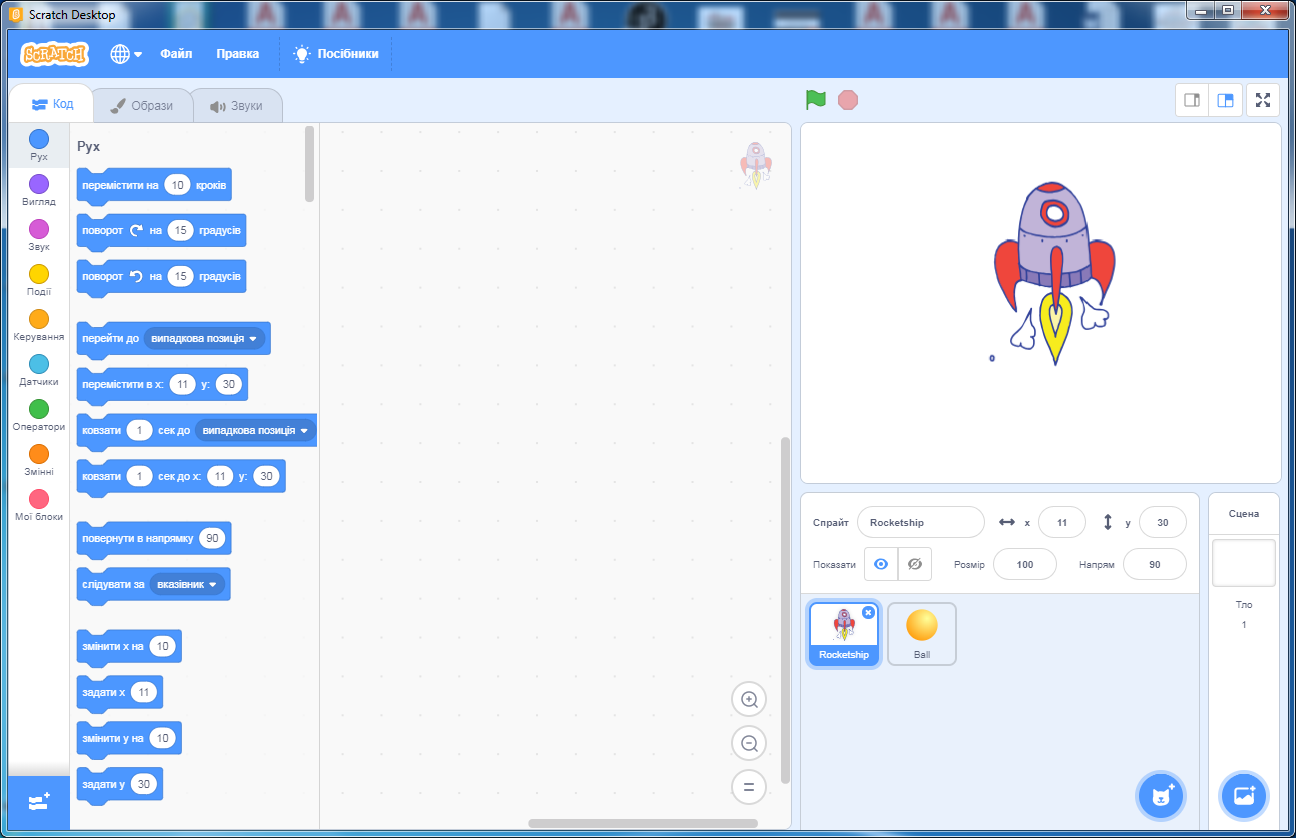Click the Напрям direction field
Viewport: 1296px width, 838px height.
pyautogui.click(x=1155, y=564)
